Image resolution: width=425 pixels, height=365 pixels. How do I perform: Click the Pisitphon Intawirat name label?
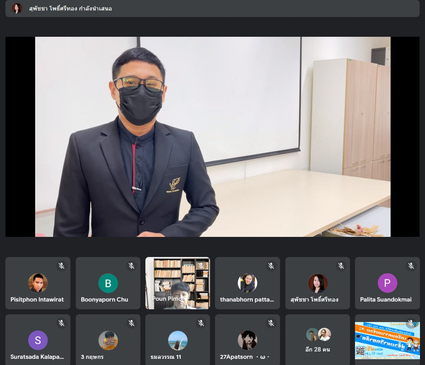coord(37,299)
